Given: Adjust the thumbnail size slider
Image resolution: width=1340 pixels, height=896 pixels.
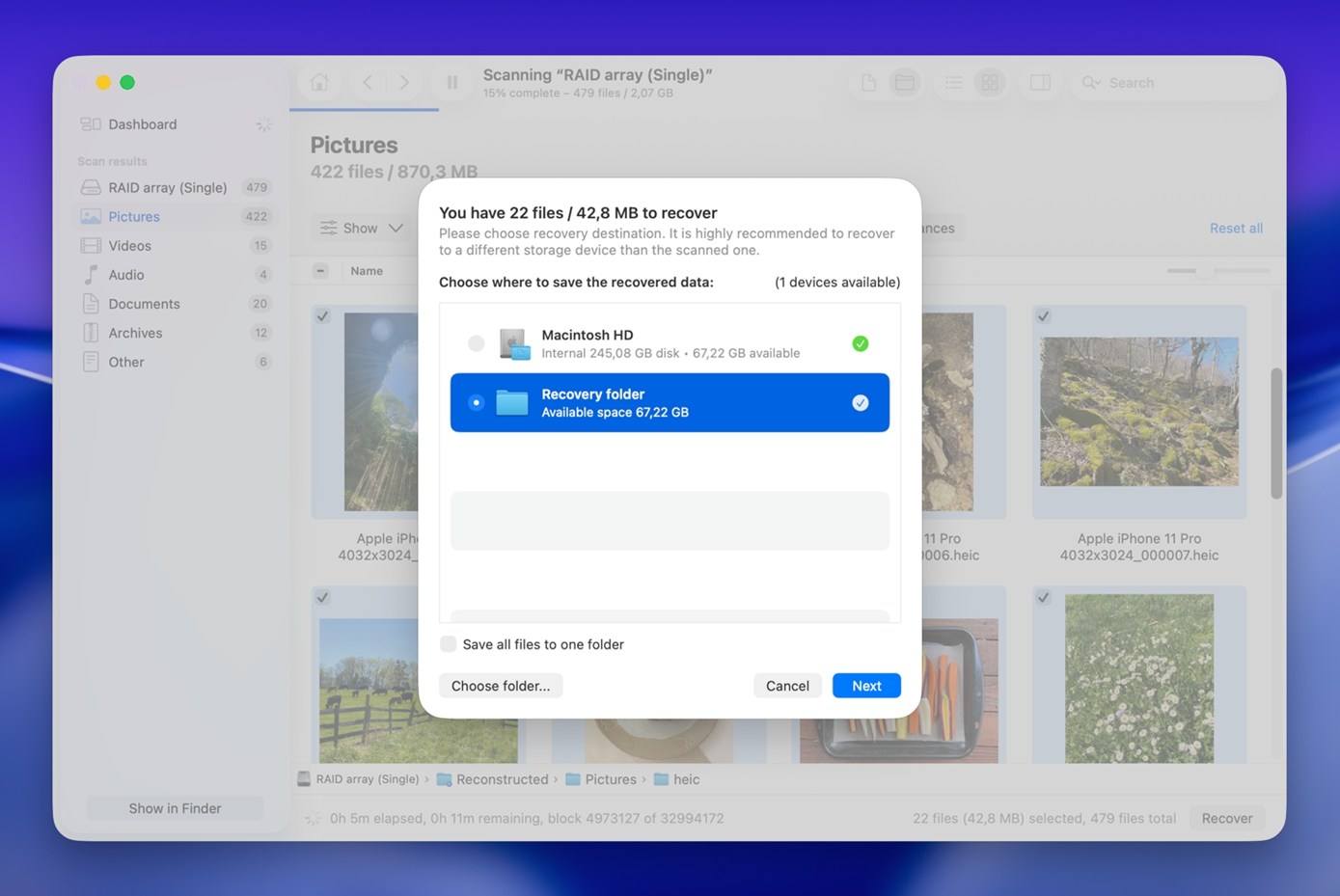Looking at the screenshot, I should pyautogui.click(x=1206, y=271).
